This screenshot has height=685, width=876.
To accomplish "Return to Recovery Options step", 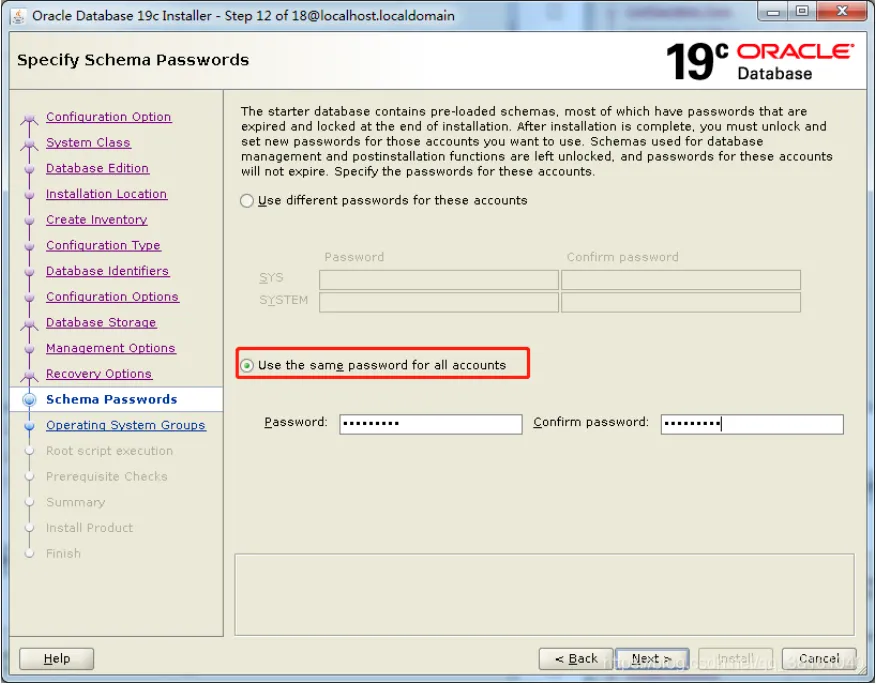I will click(99, 374).
